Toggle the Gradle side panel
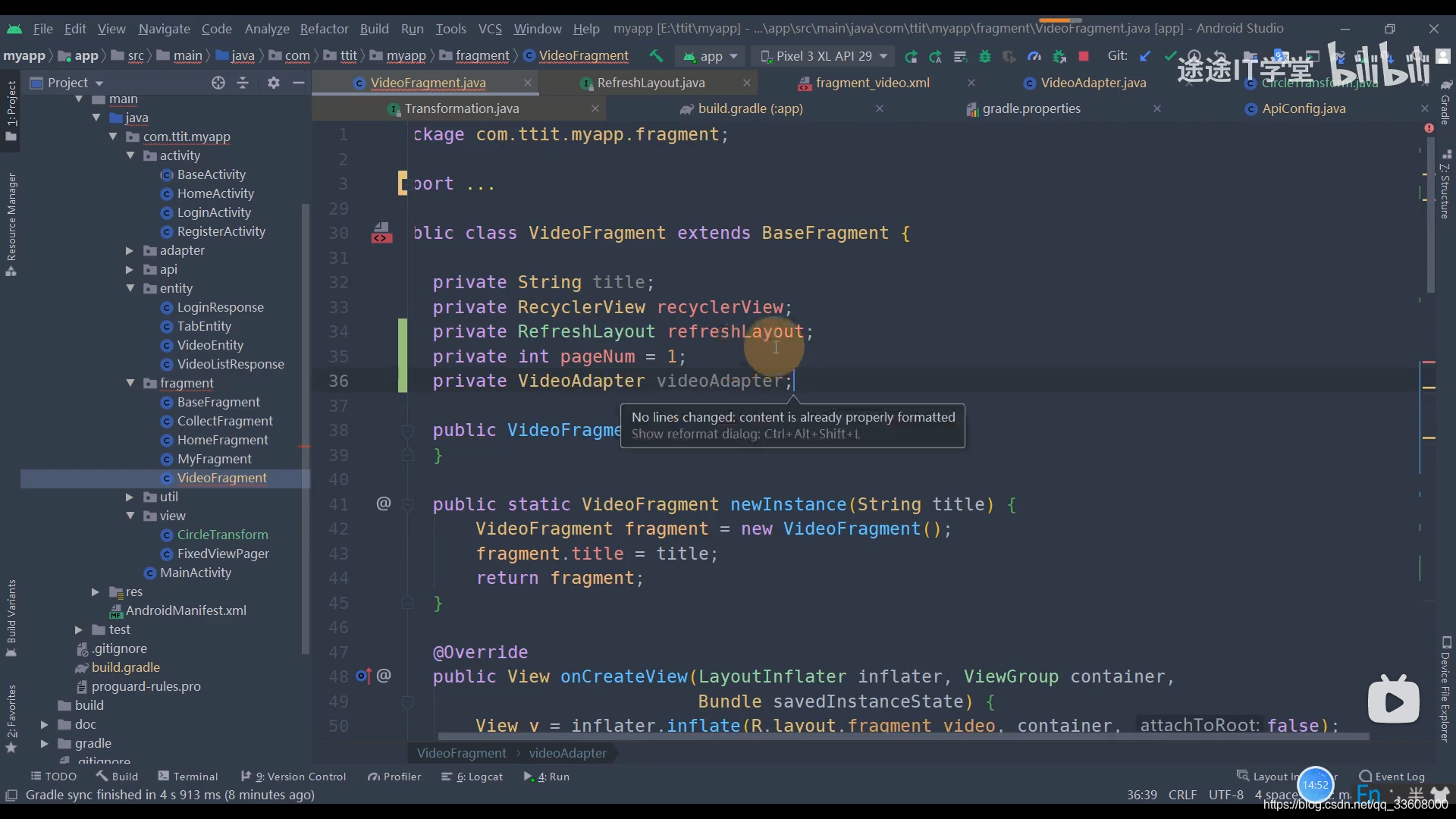 click(x=1445, y=102)
